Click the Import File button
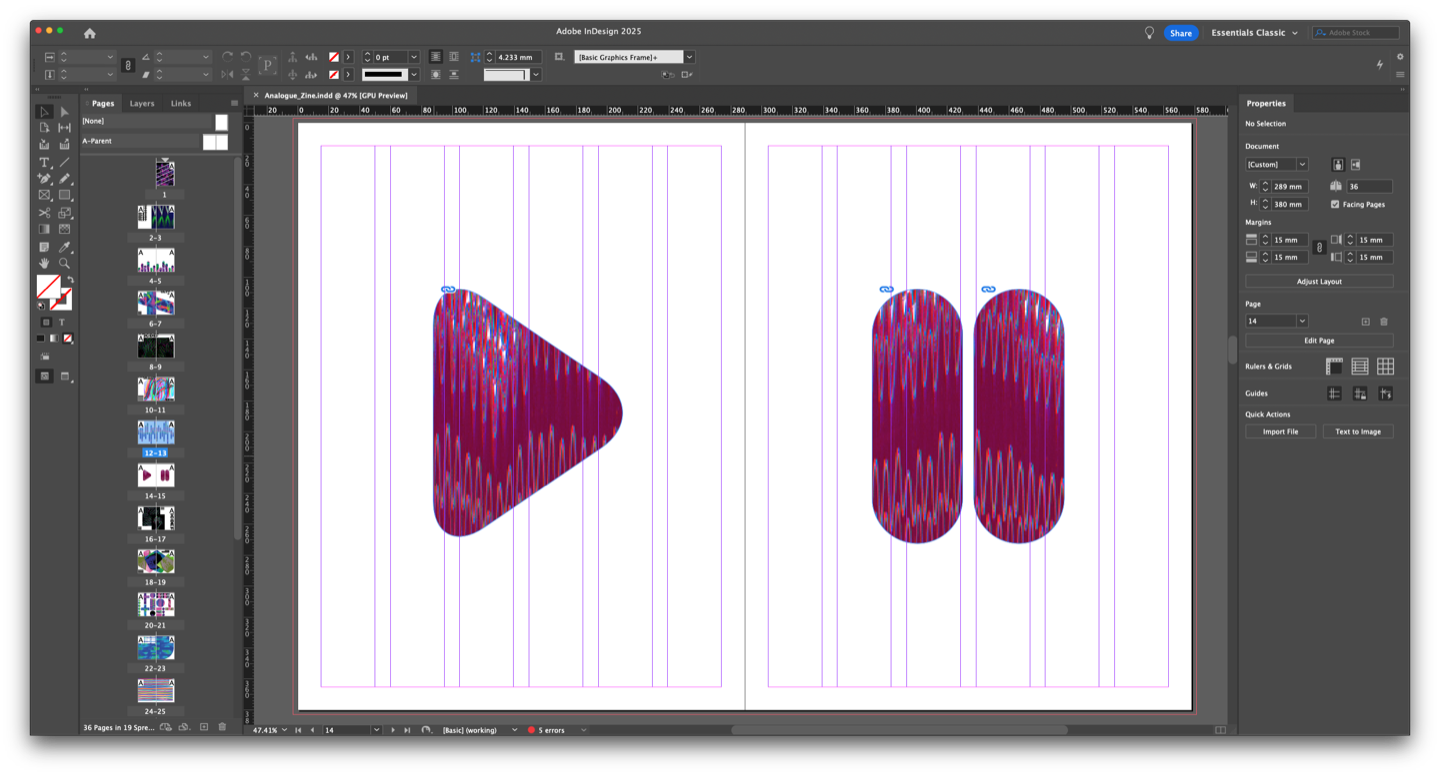This screenshot has height=775, width=1440. 1280,432
